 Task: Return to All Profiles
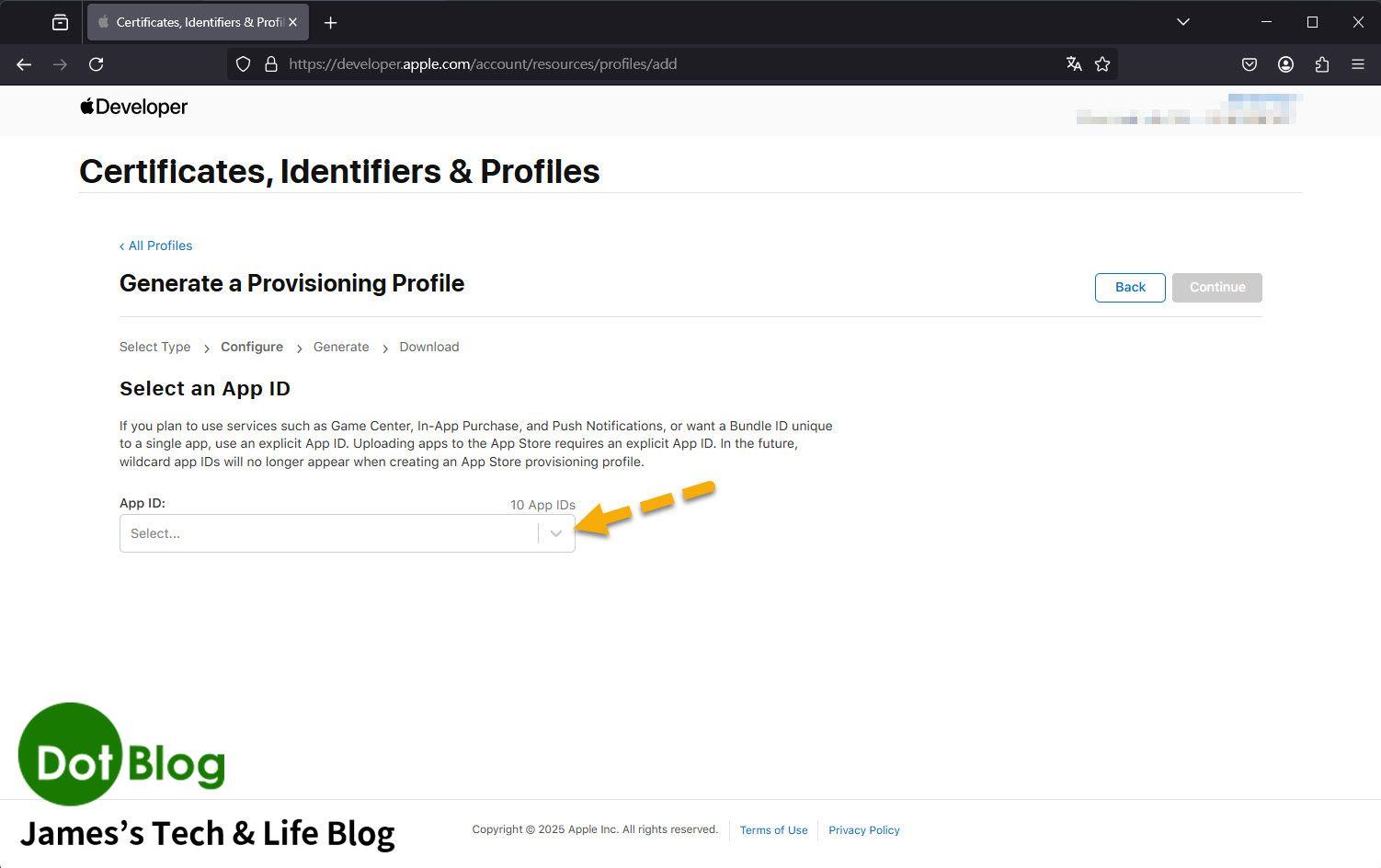[155, 246]
